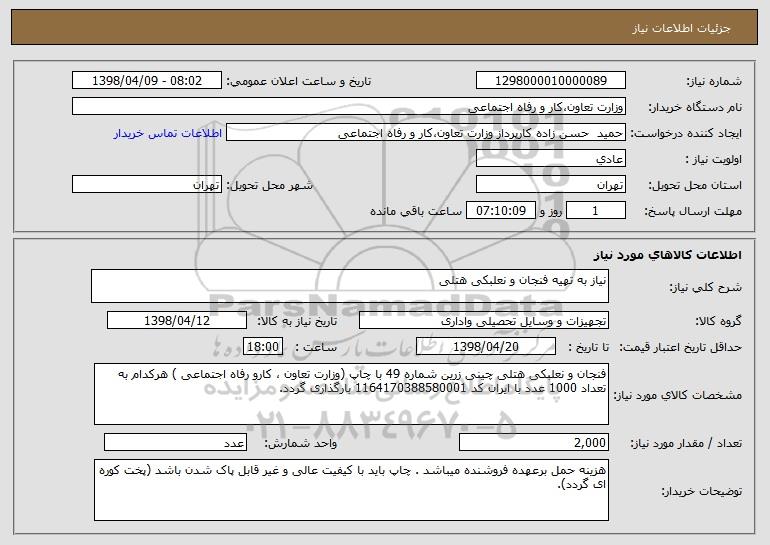Click the ساعت field showing 18:00

(x=263, y=347)
